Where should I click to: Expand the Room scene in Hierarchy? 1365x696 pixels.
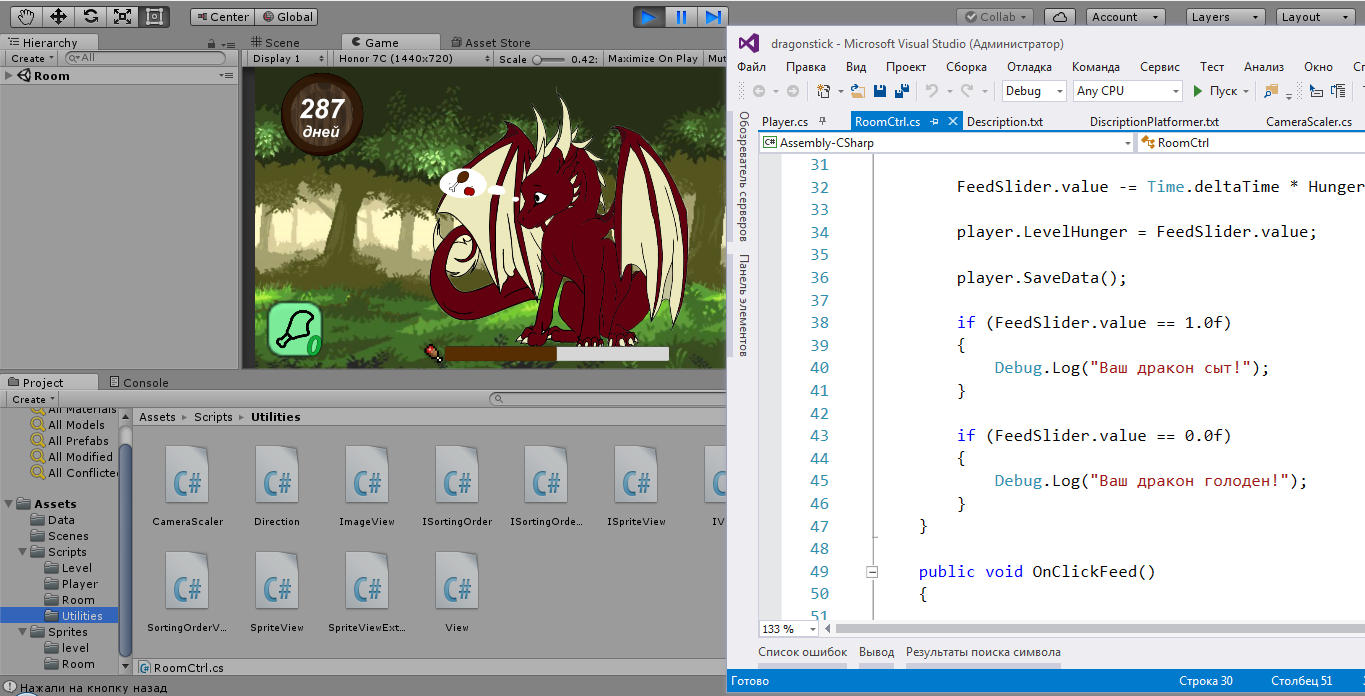click(8, 76)
